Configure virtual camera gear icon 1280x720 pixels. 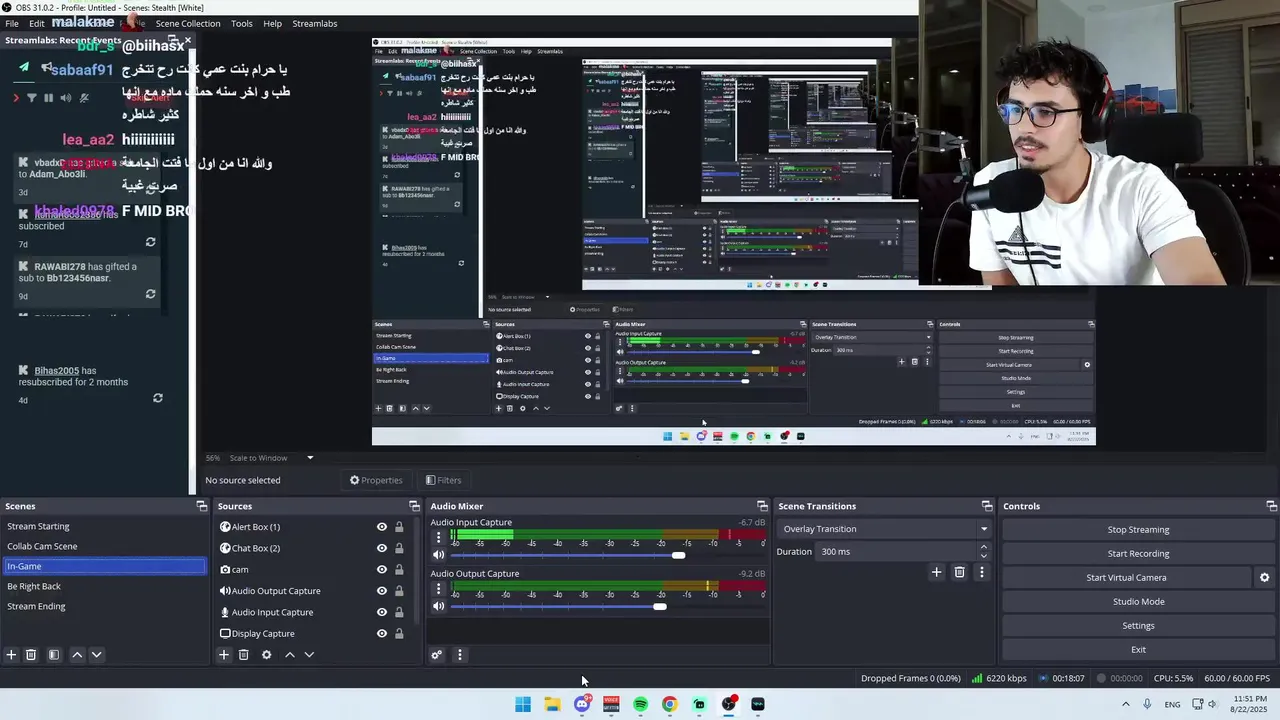pos(1264,577)
